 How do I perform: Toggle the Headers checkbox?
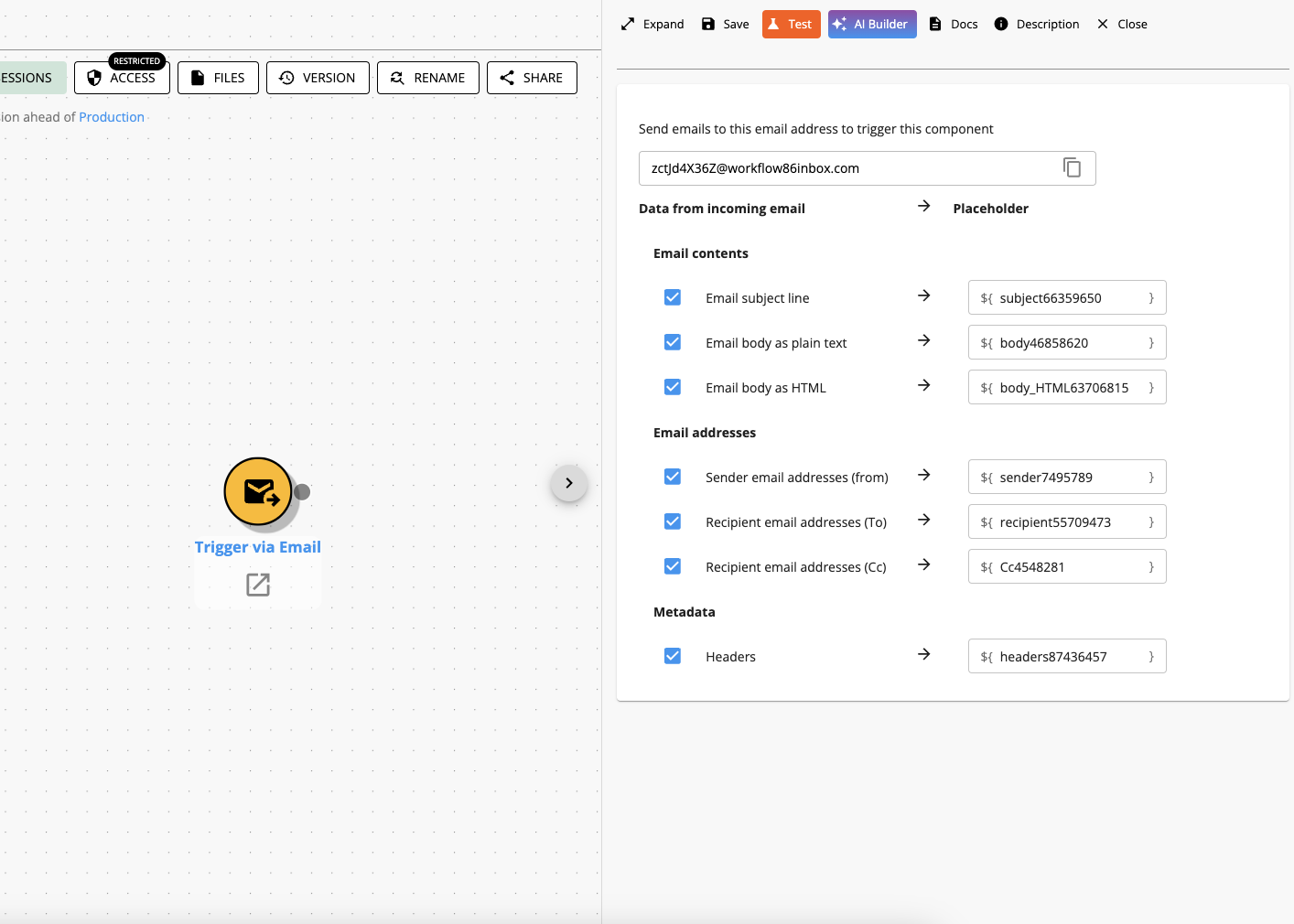tap(673, 656)
